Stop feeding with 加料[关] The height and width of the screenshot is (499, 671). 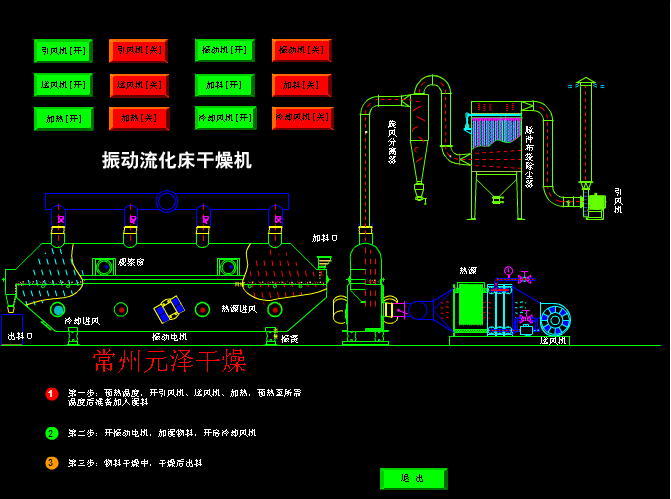click(302, 85)
